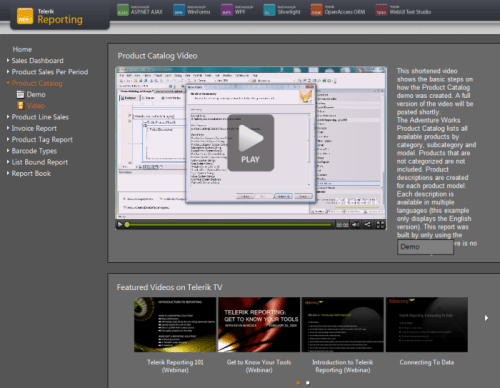Toggle fullscreen in the video player
This screenshot has width=500, height=388.
pyautogui.click(x=380, y=225)
